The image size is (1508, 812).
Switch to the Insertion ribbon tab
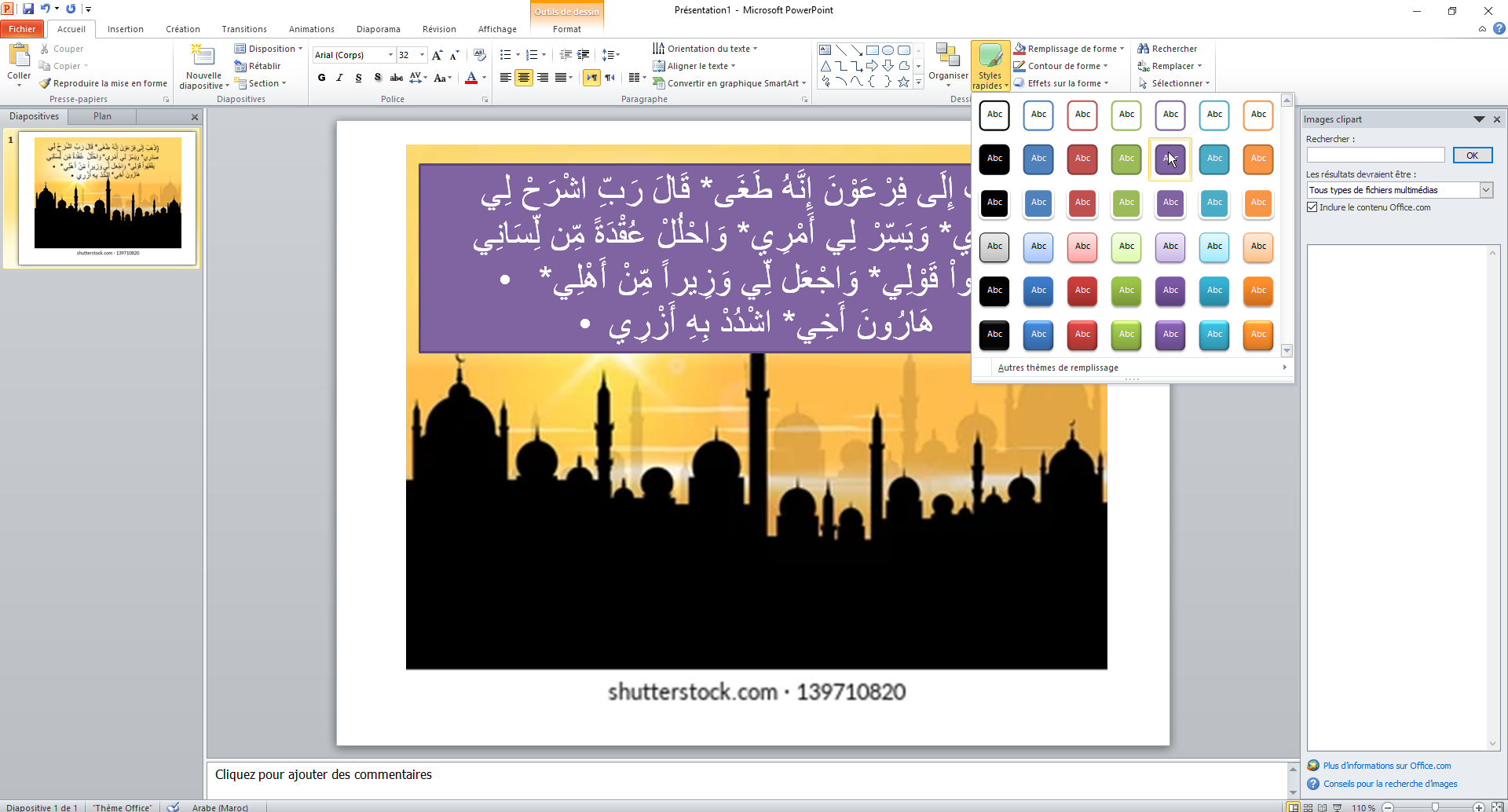[126, 29]
